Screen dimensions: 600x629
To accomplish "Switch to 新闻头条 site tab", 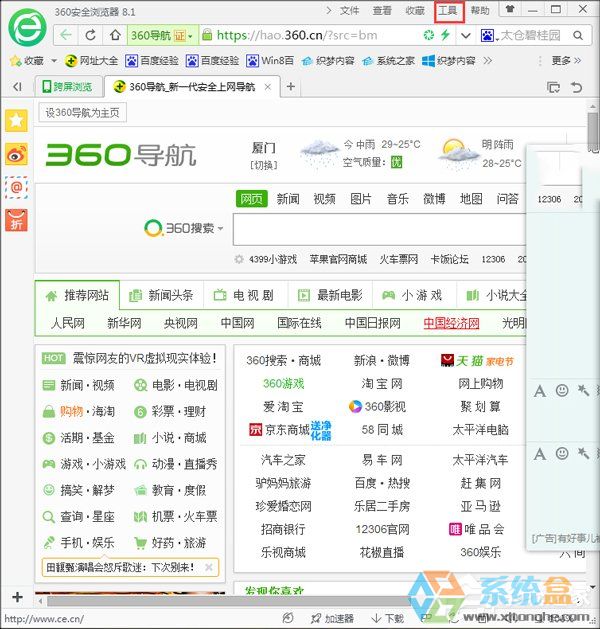I will click(162, 296).
